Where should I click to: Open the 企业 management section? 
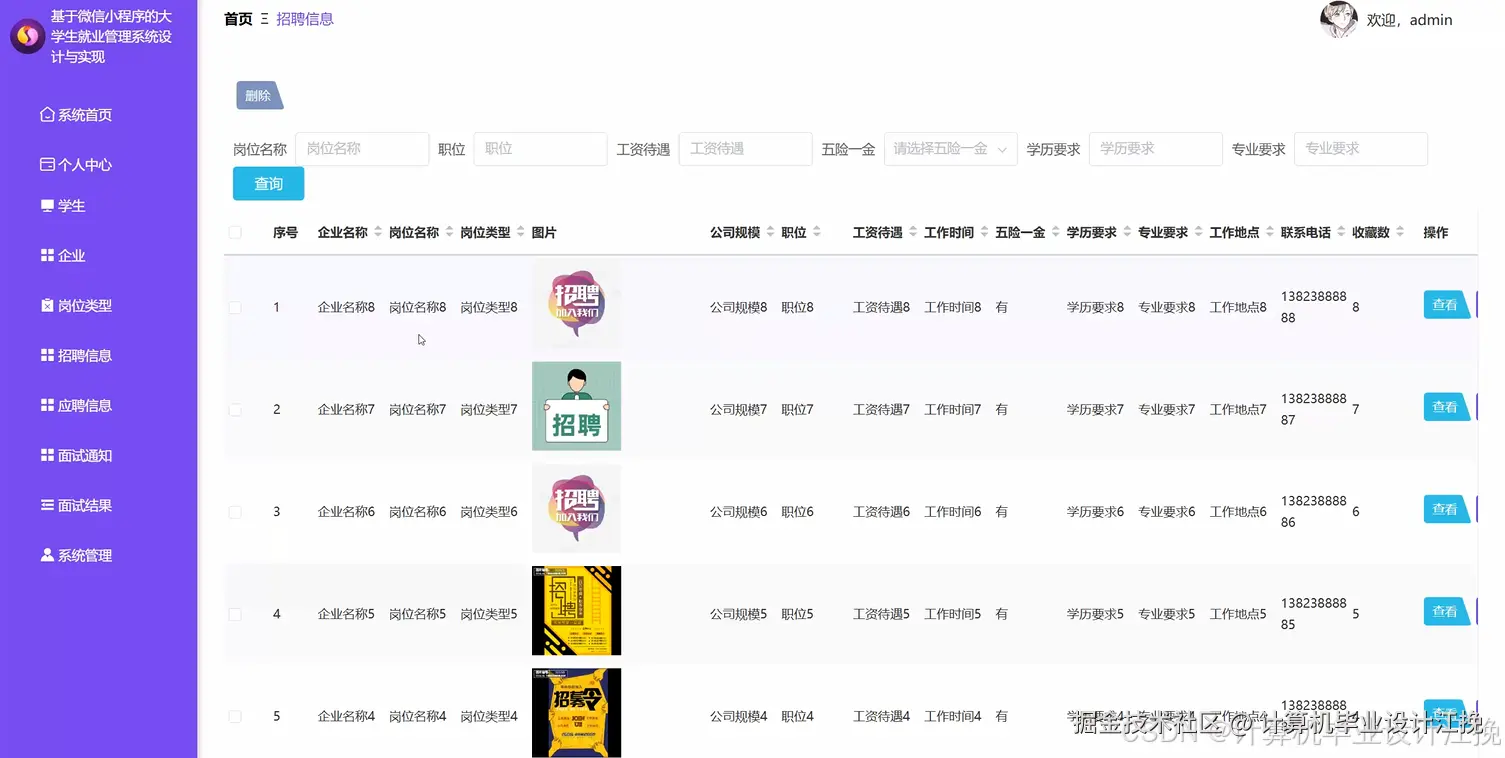point(66,255)
